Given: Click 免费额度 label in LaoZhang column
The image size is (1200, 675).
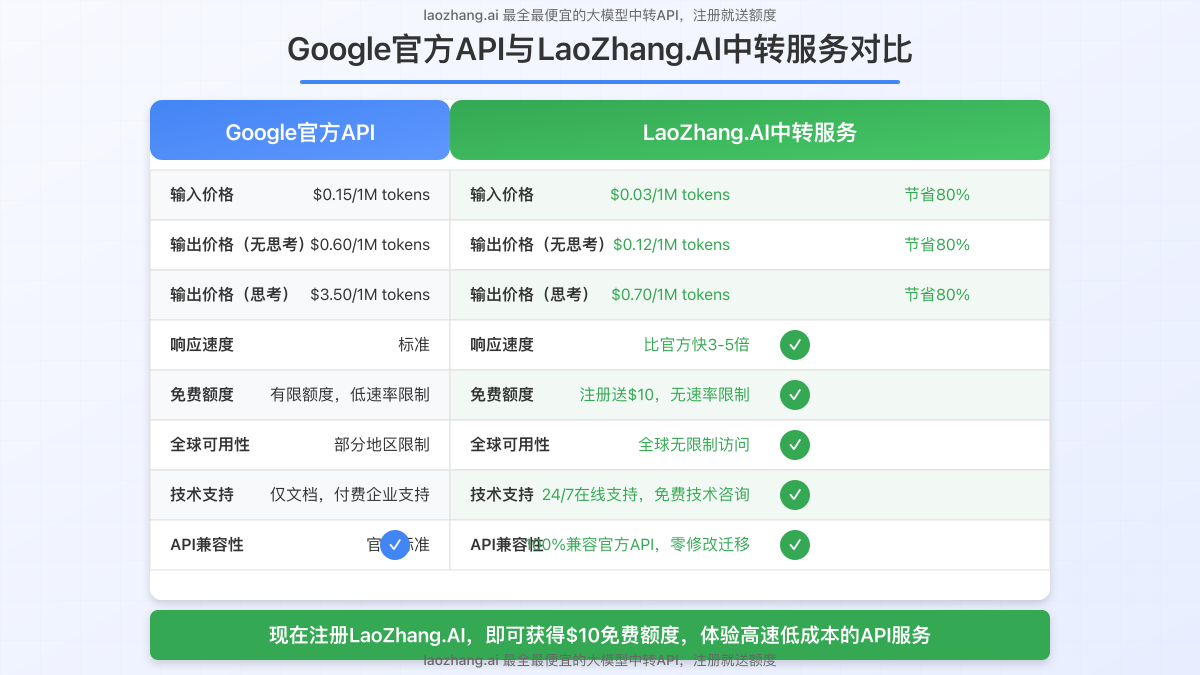Looking at the screenshot, I should click(502, 395).
